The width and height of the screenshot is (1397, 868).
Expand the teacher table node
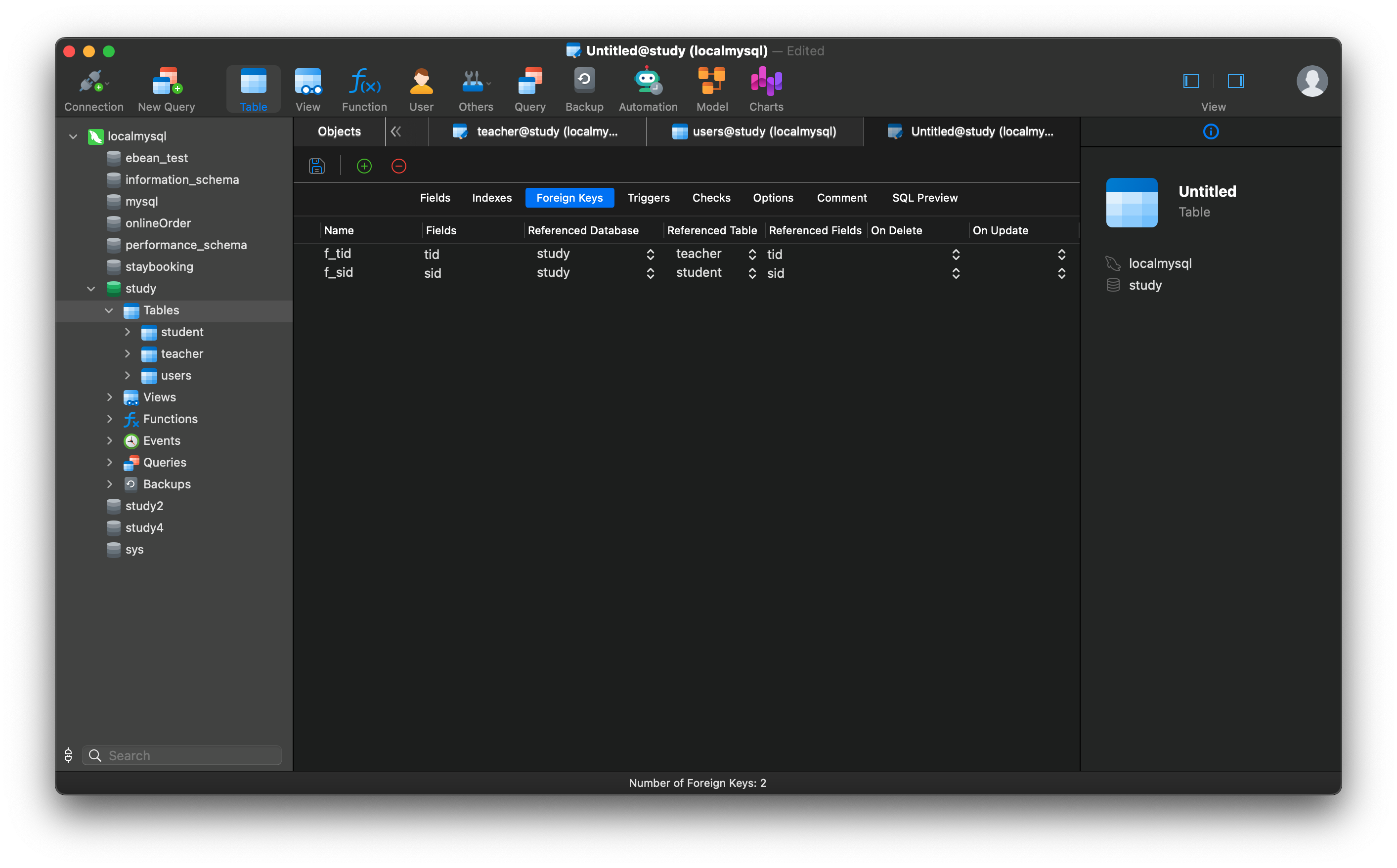coord(128,353)
